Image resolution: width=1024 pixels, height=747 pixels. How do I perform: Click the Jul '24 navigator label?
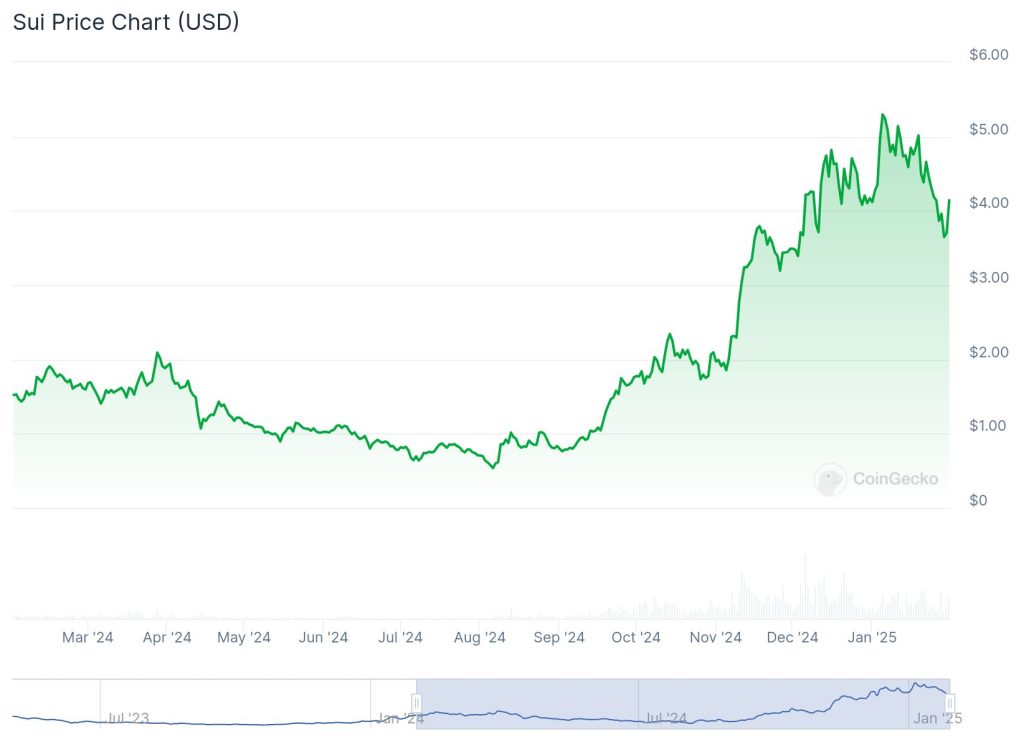(x=665, y=718)
